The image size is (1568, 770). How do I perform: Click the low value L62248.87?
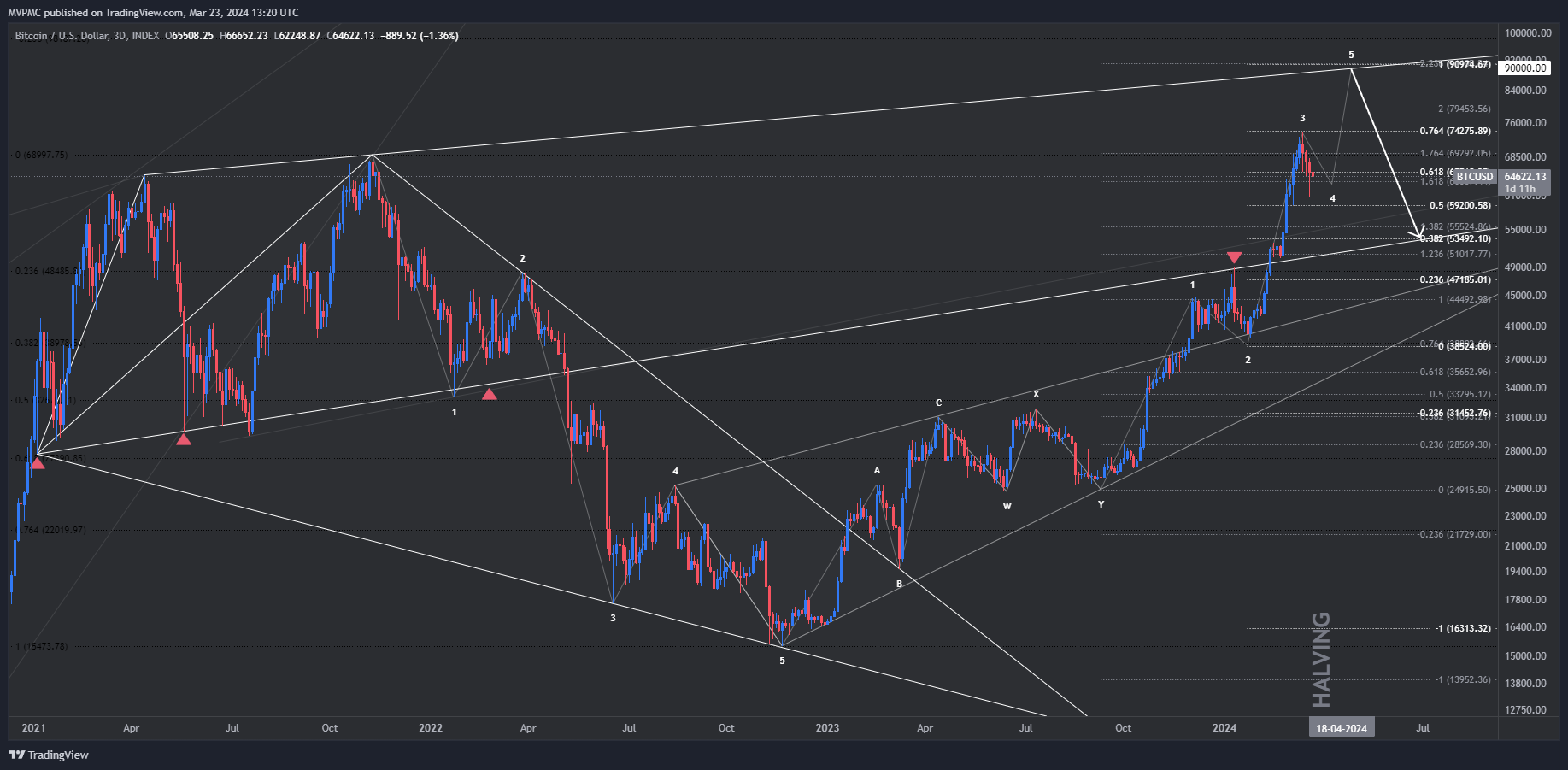(x=297, y=36)
